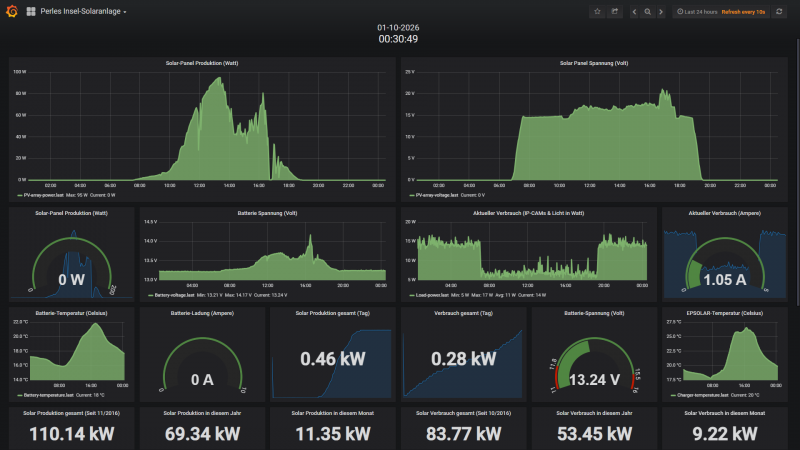Zoom out time range magnifier

point(647,11)
